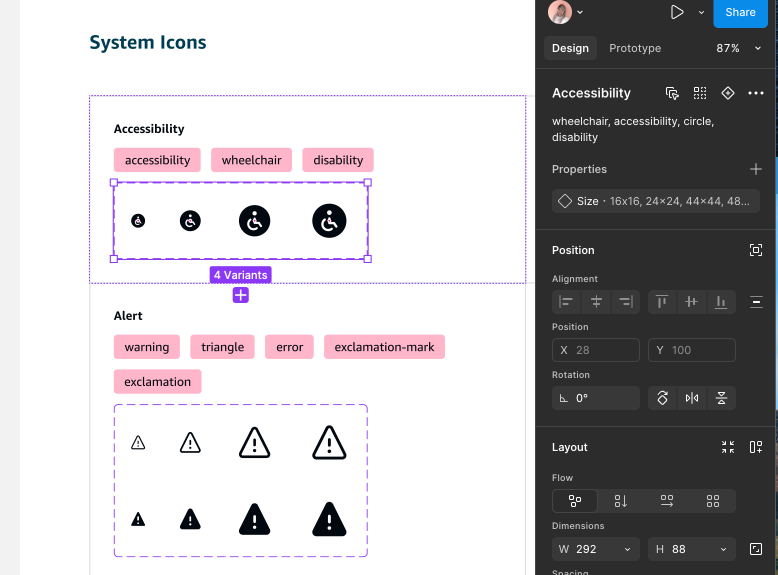The width and height of the screenshot is (778, 575).
Task: Click the X position field
Action: 595,350
